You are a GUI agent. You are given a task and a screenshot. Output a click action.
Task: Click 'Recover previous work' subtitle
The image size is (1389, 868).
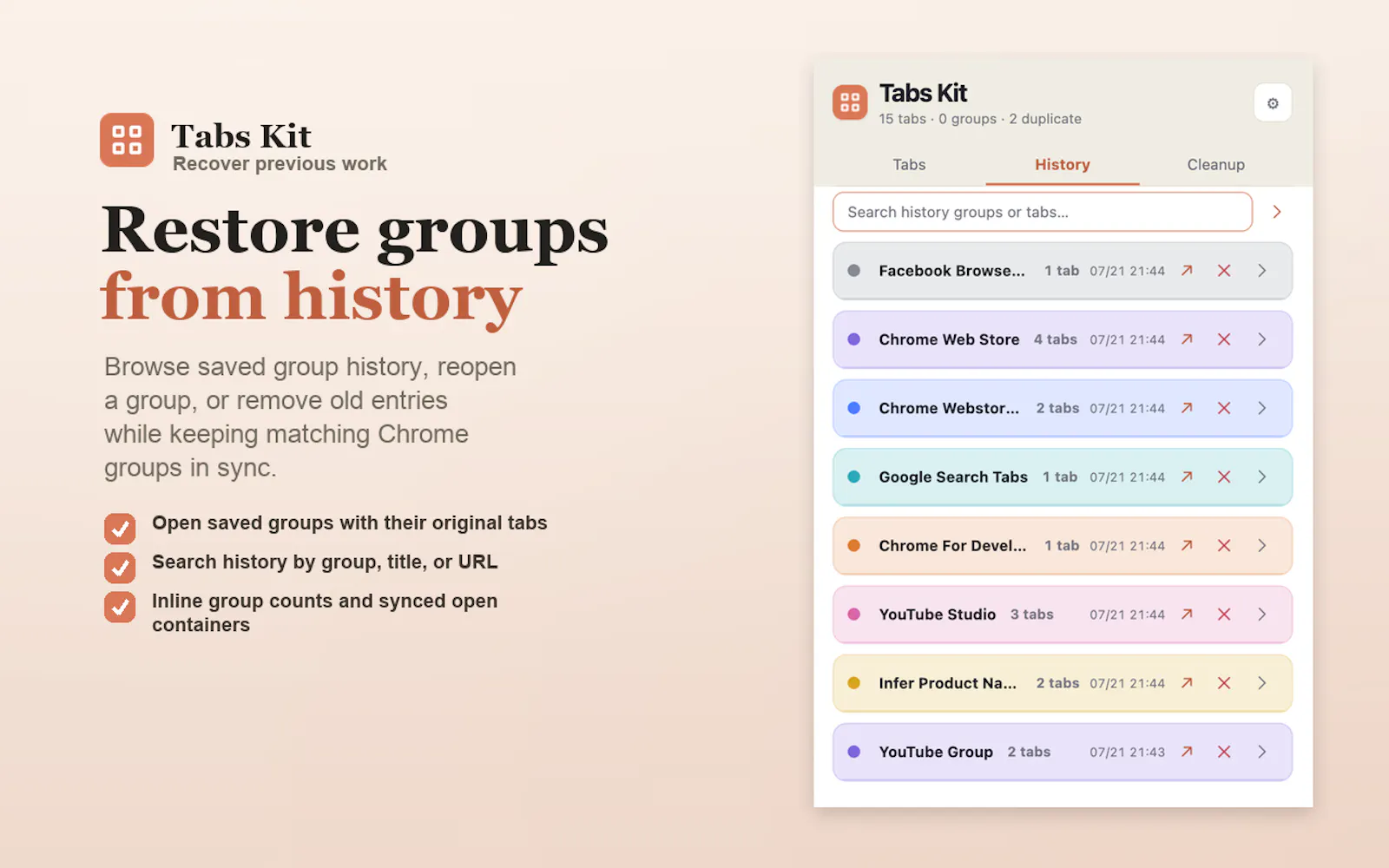(280, 164)
